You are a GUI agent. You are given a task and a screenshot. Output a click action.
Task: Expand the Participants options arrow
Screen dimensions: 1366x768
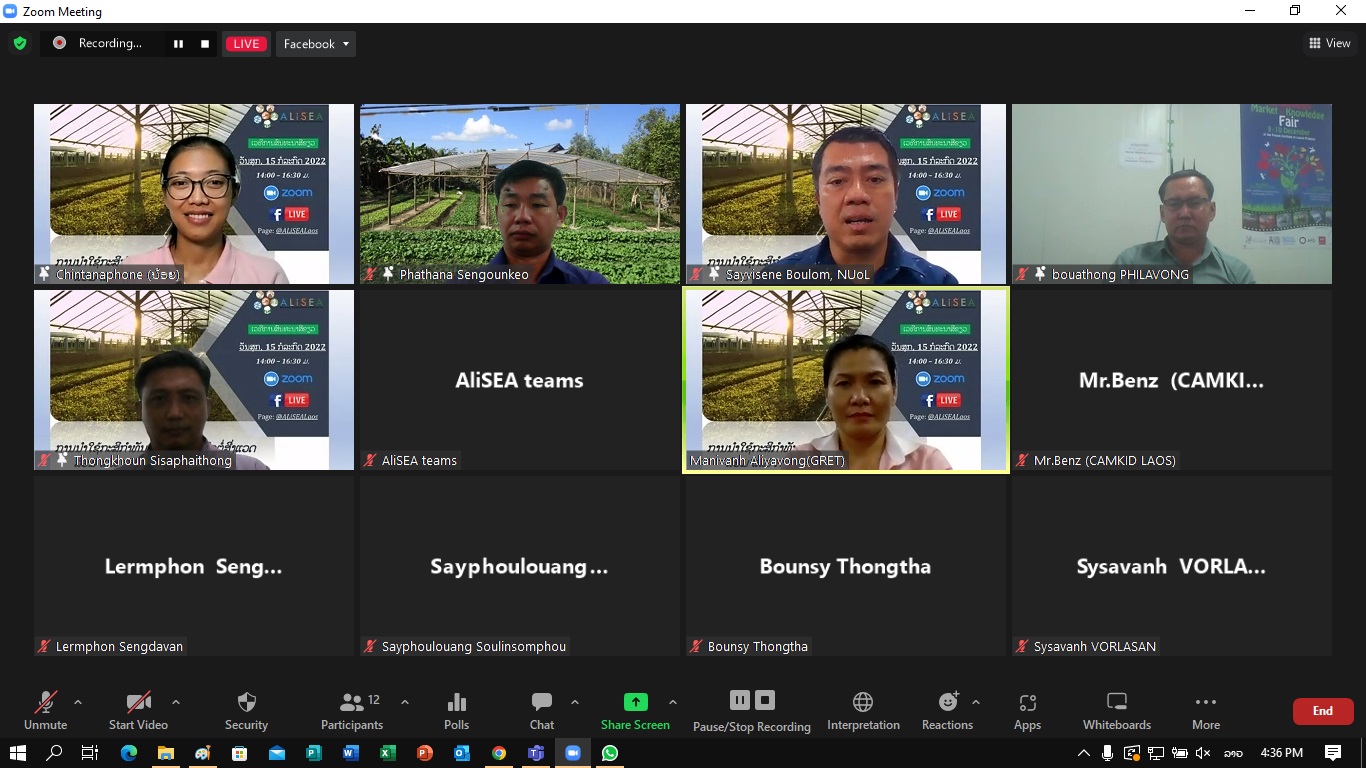tap(405, 702)
